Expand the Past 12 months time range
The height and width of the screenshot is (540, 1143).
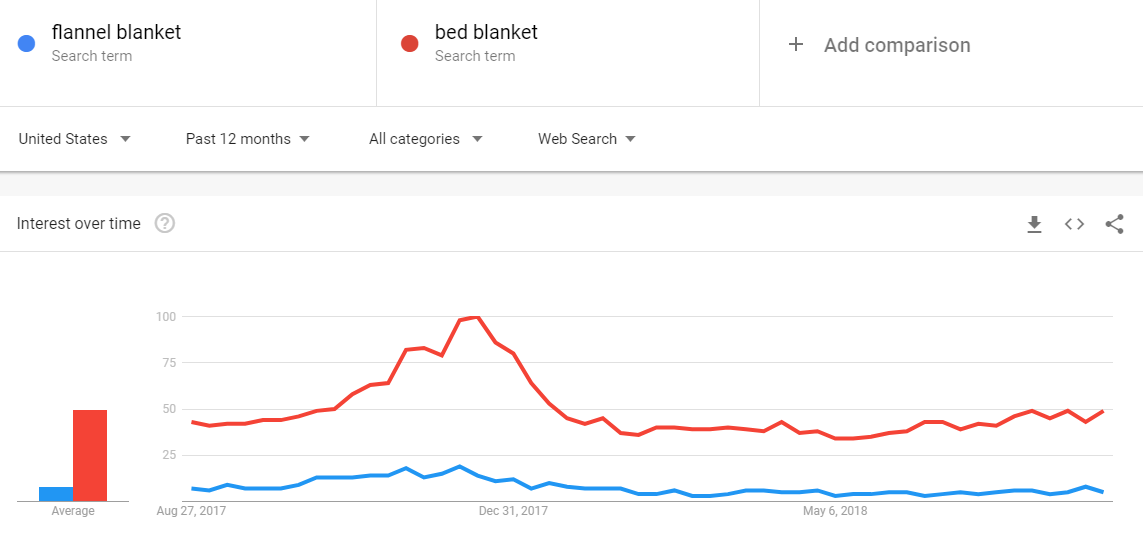point(248,138)
